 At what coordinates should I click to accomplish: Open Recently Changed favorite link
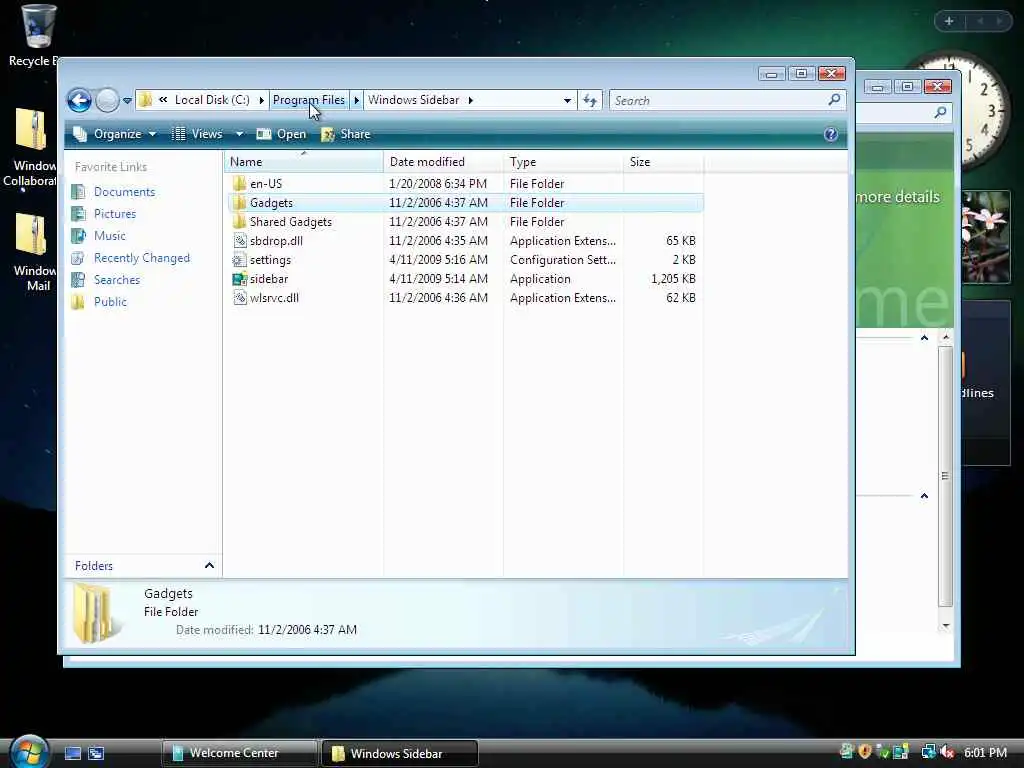click(x=142, y=258)
